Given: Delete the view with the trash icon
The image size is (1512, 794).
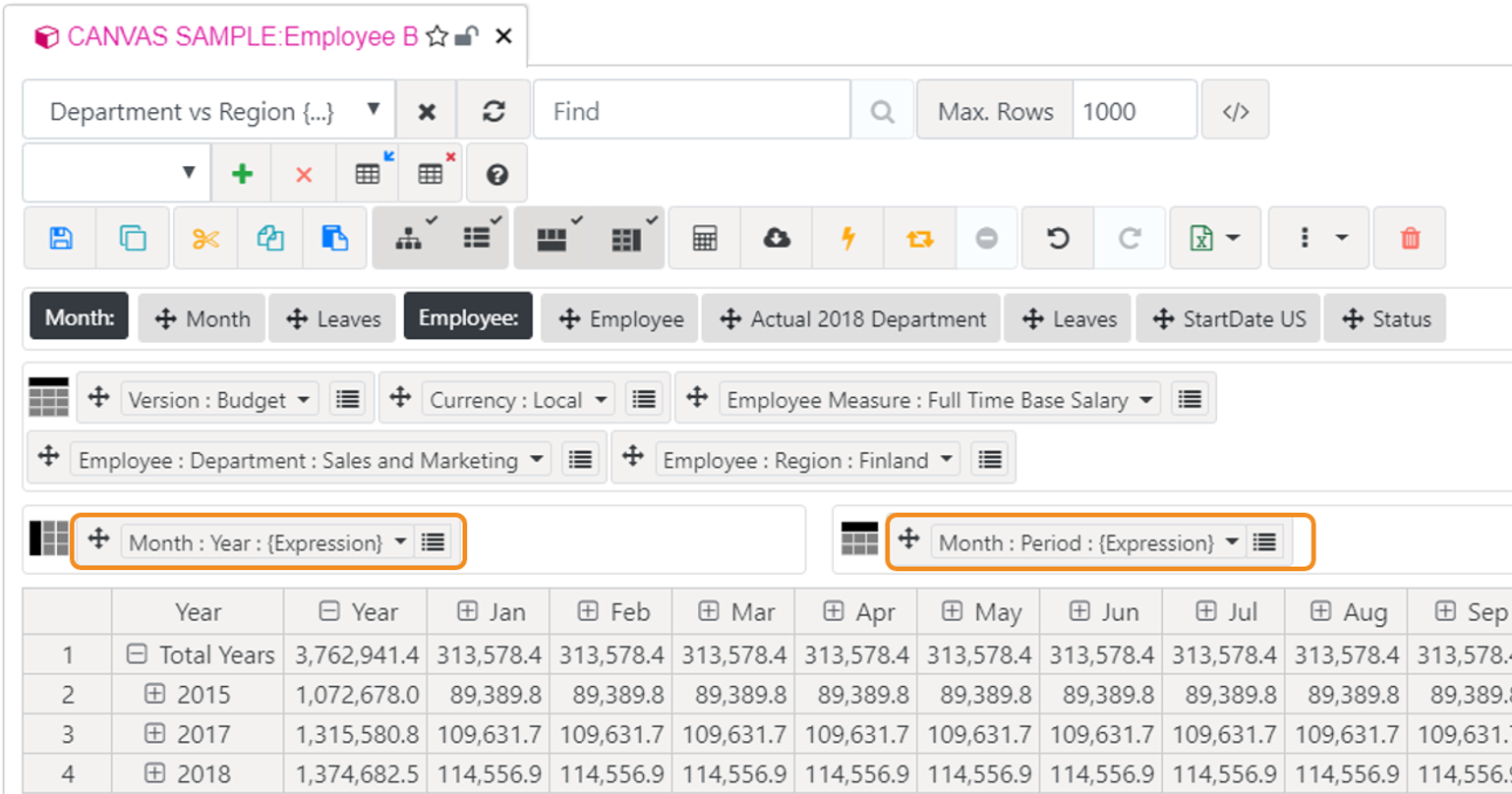Looking at the screenshot, I should coord(1409,237).
